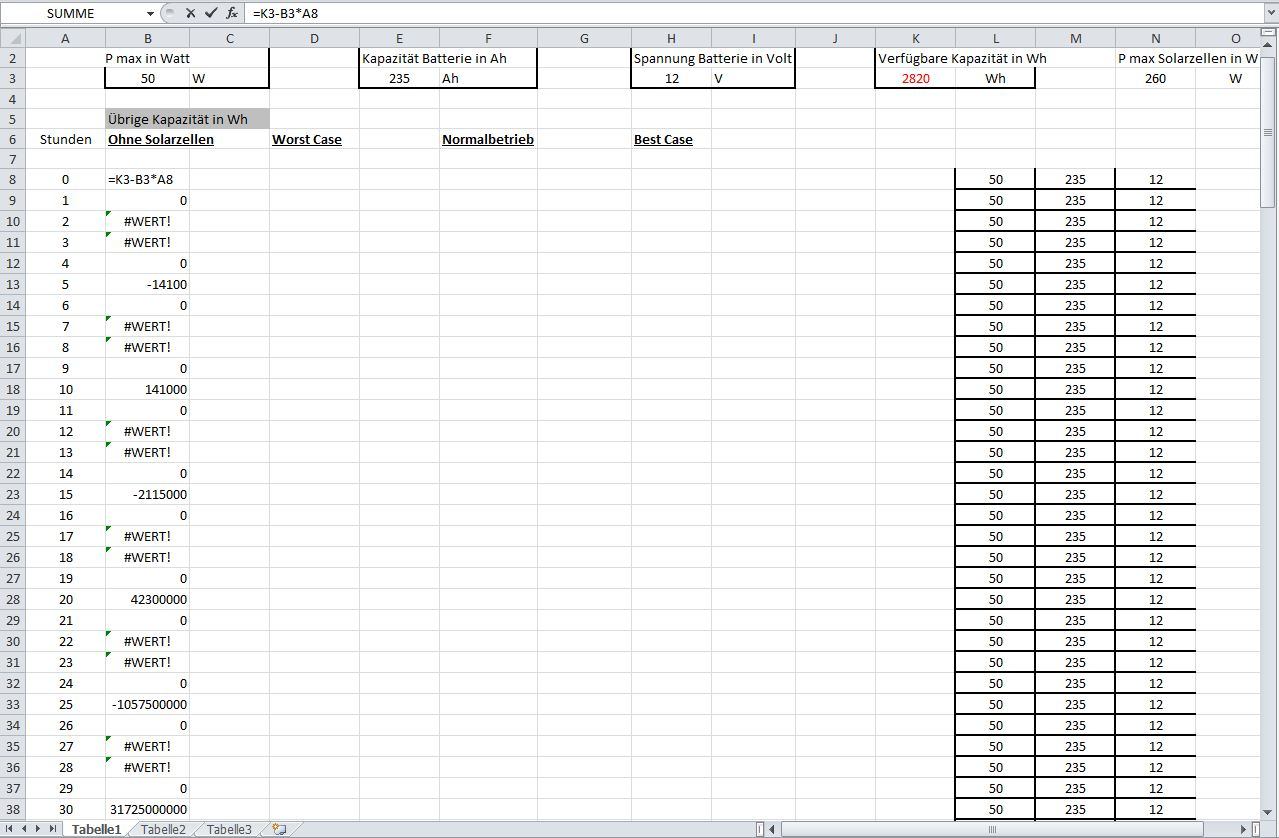Select the cell showing 42300000
Screen dimensions: 1279x838
[147, 599]
